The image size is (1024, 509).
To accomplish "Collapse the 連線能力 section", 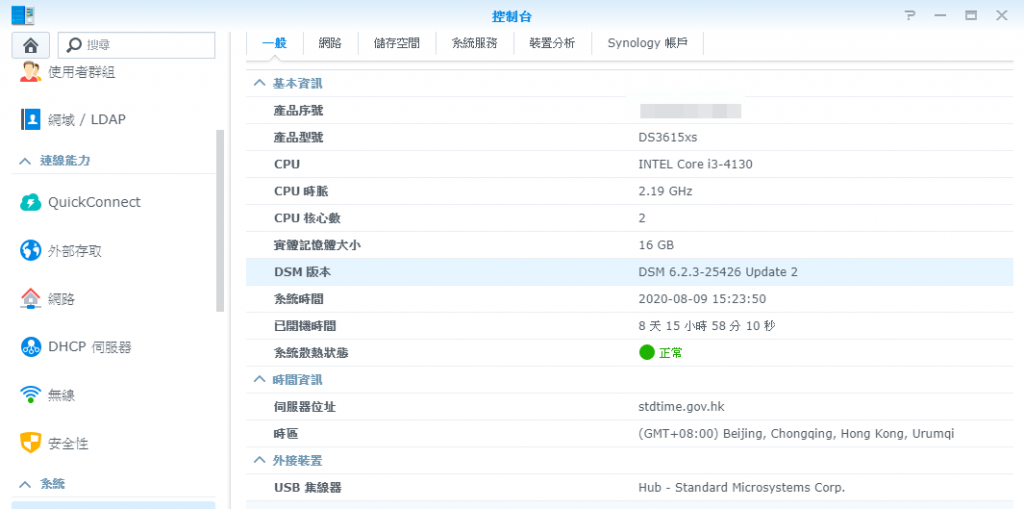I will click(25, 161).
